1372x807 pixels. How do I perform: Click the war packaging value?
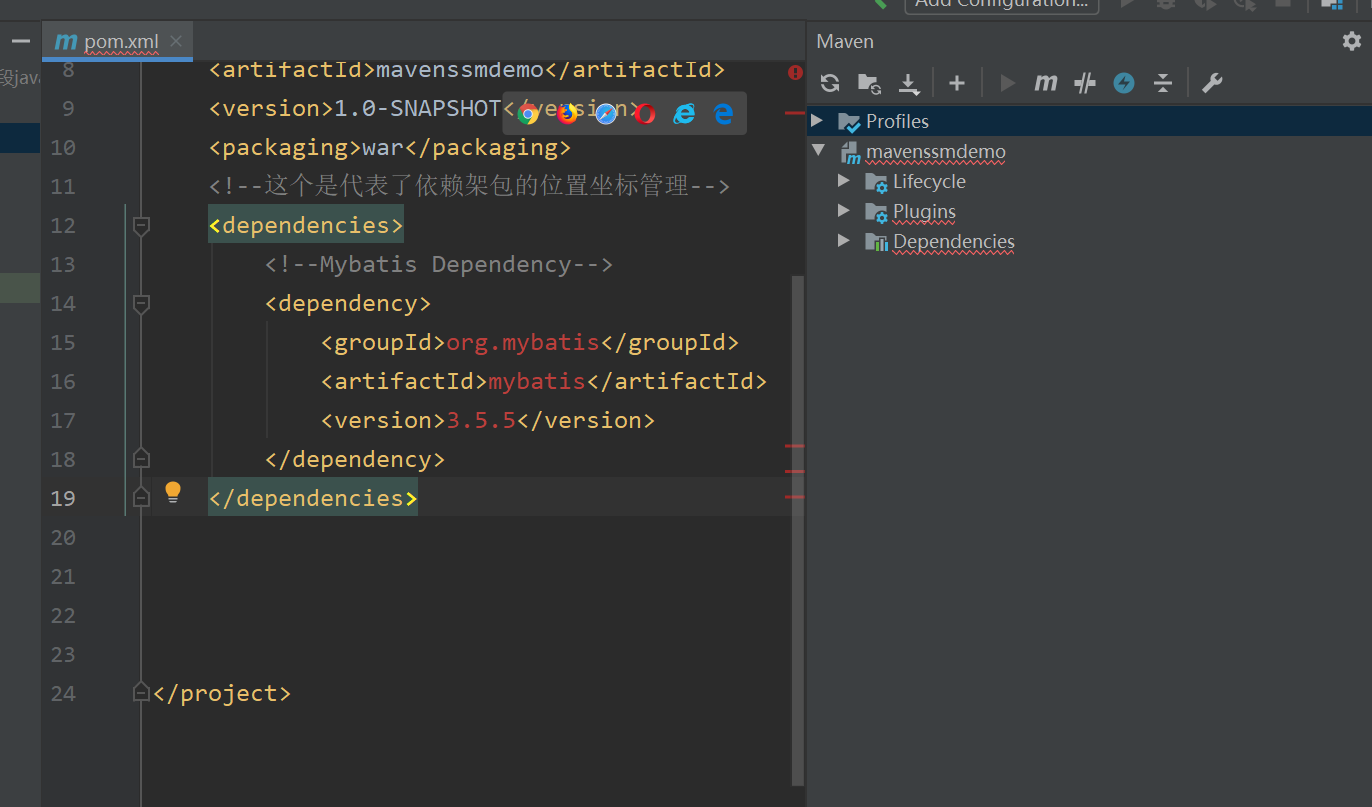pyautogui.click(x=383, y=148)
